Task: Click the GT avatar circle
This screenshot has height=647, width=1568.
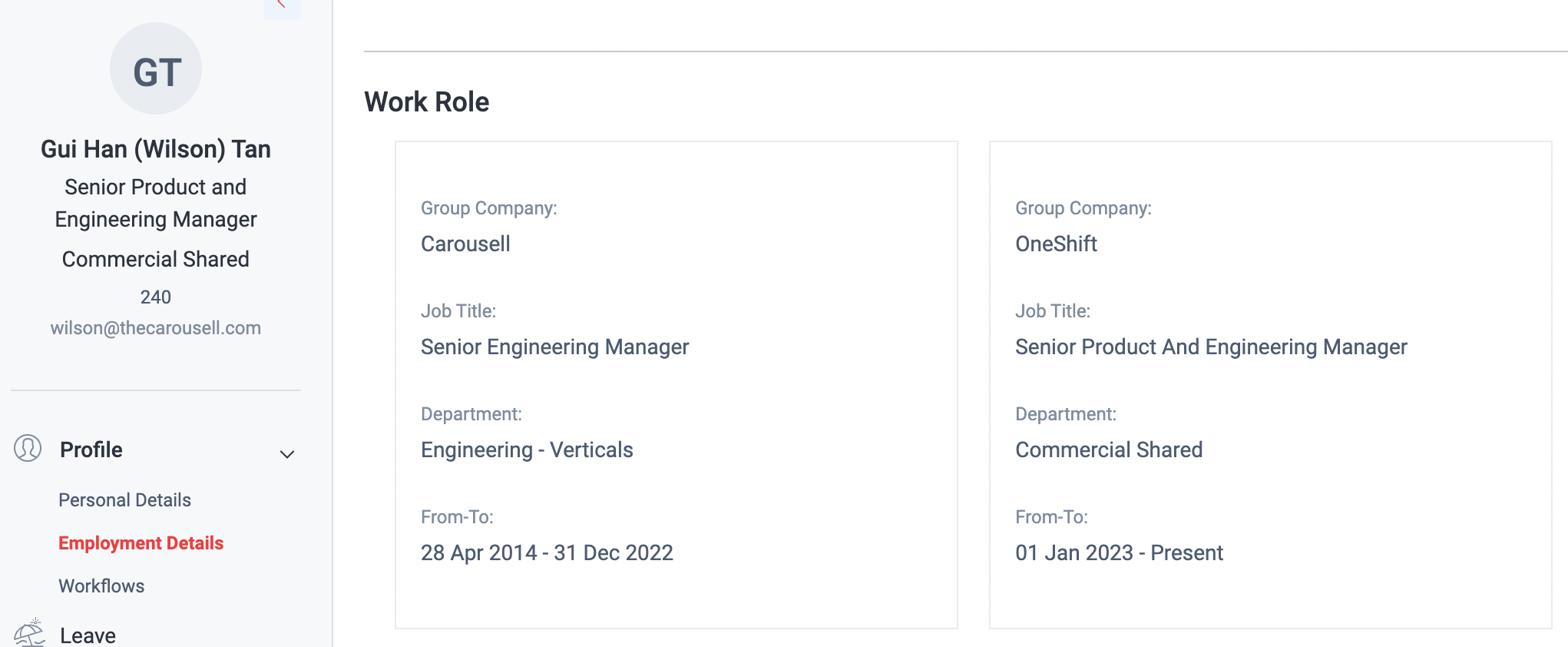Action: [x=156, y=69]
